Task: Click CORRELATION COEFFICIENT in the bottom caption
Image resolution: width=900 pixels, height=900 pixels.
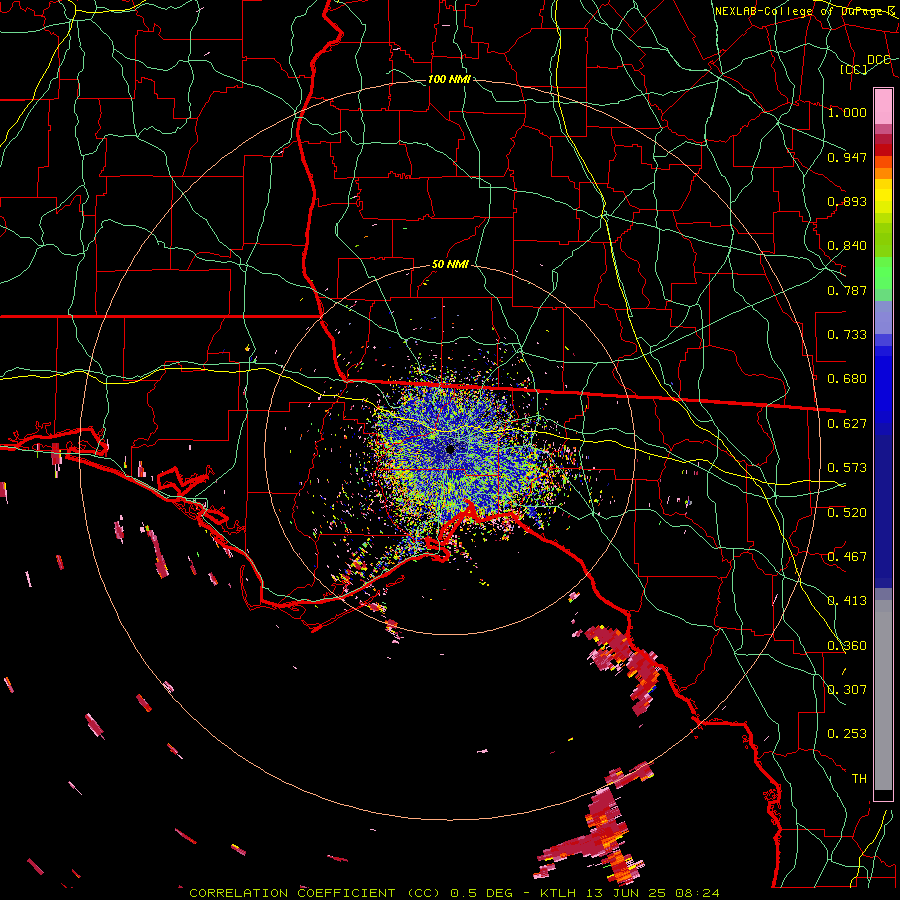Action: pos(292,893)
